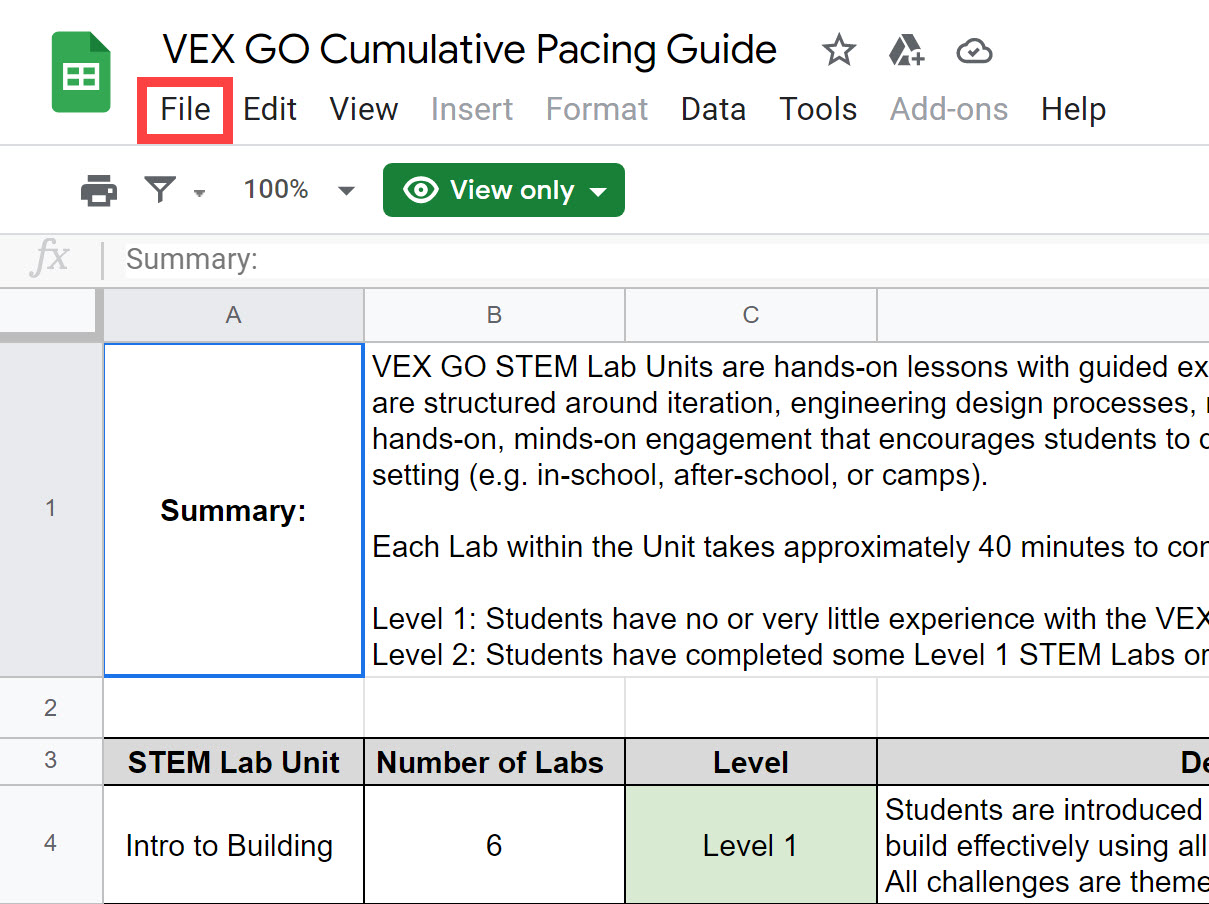Click row 3 header
Viewport: 1209px width, 904px height.
pos(50,762)
